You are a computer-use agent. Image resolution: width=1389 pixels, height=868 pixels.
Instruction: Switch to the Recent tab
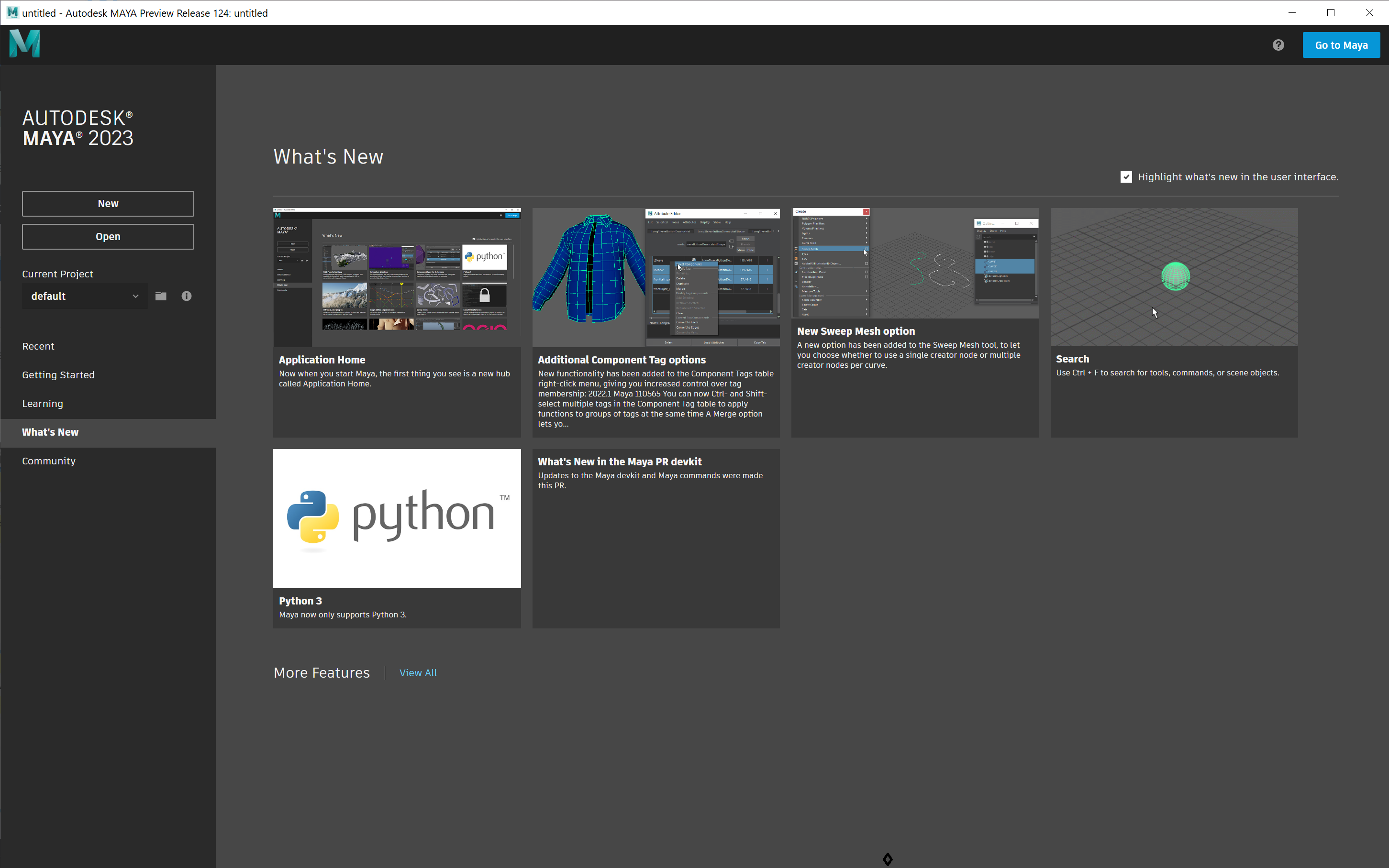38,346
